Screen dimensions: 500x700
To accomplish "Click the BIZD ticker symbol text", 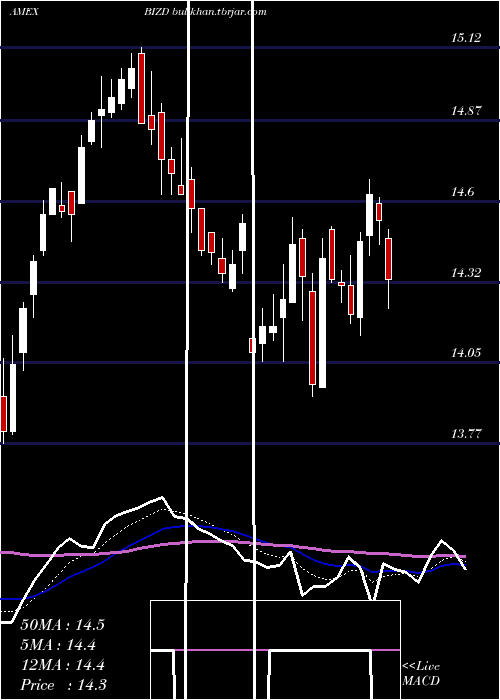I will [156, 12].
